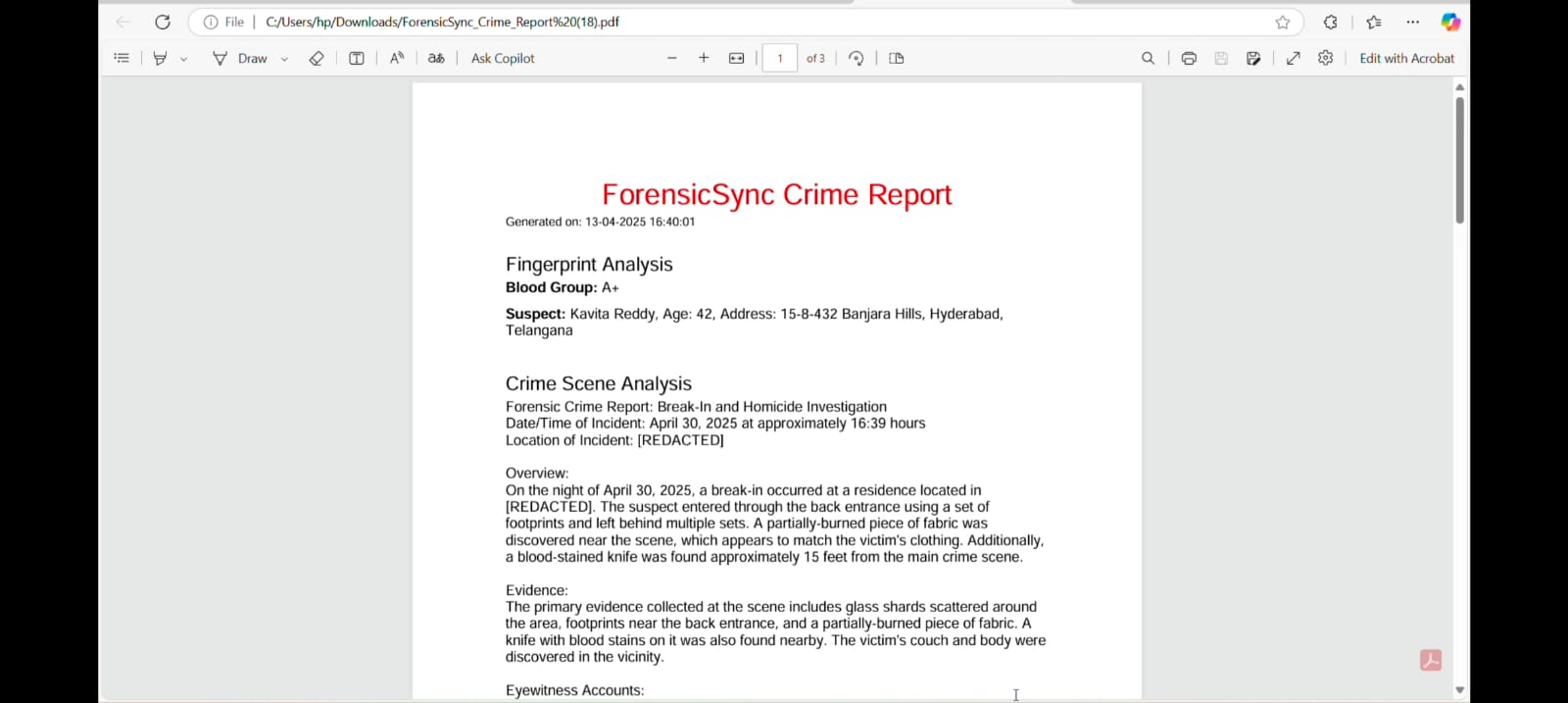1568x703 pixels.
Task: Click the floating Acrobat icon button
Action: pyautogui.click(x=1431, y=660)
